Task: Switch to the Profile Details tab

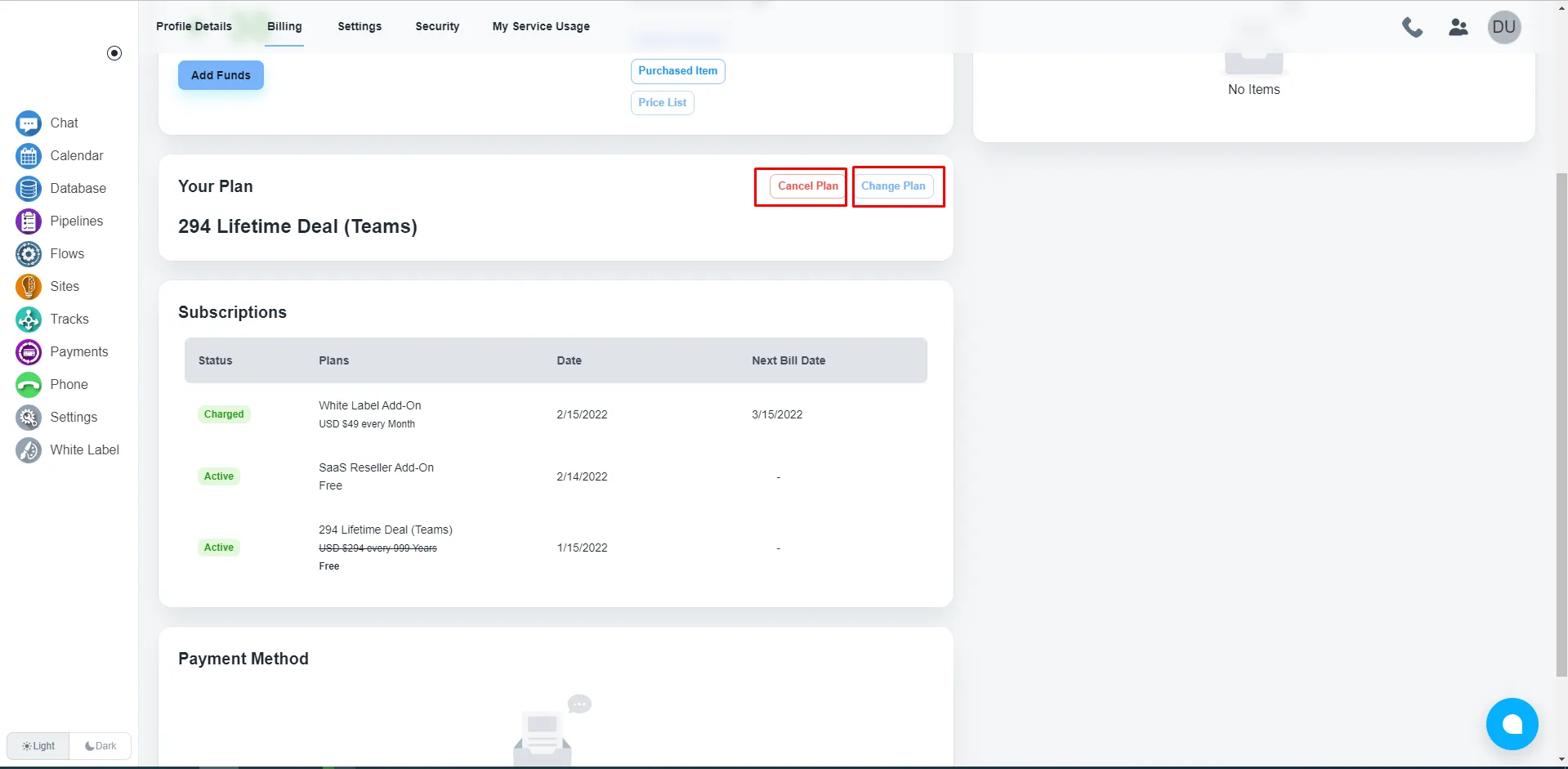Action: 194,26
